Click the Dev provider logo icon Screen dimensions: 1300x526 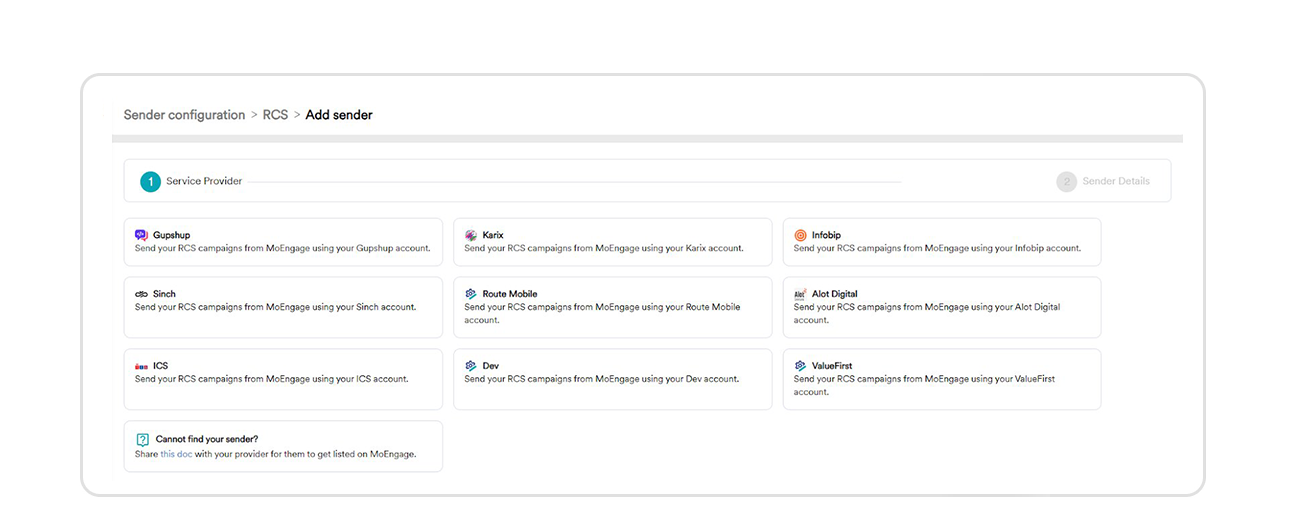[x=471, y=366]
